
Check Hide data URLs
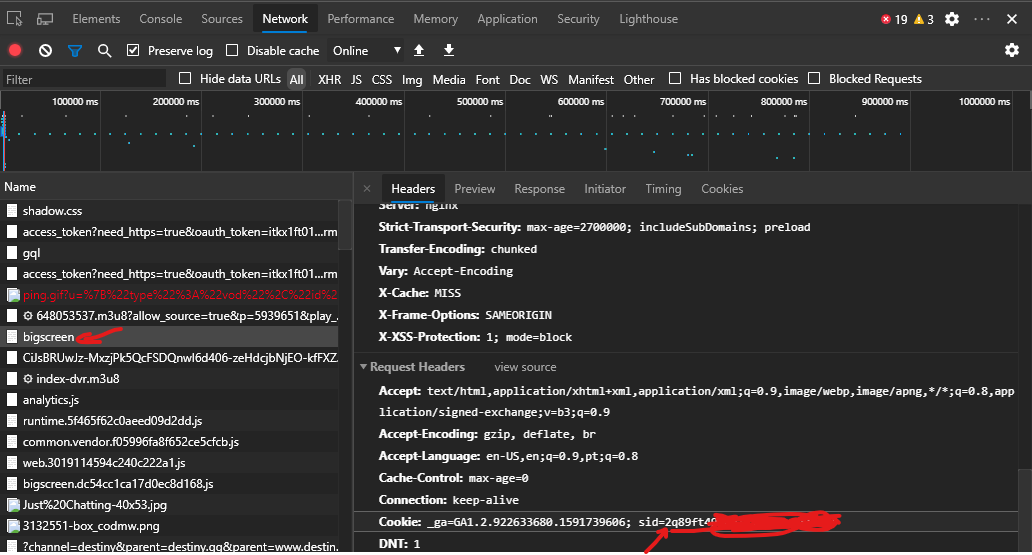coord(185,78)
